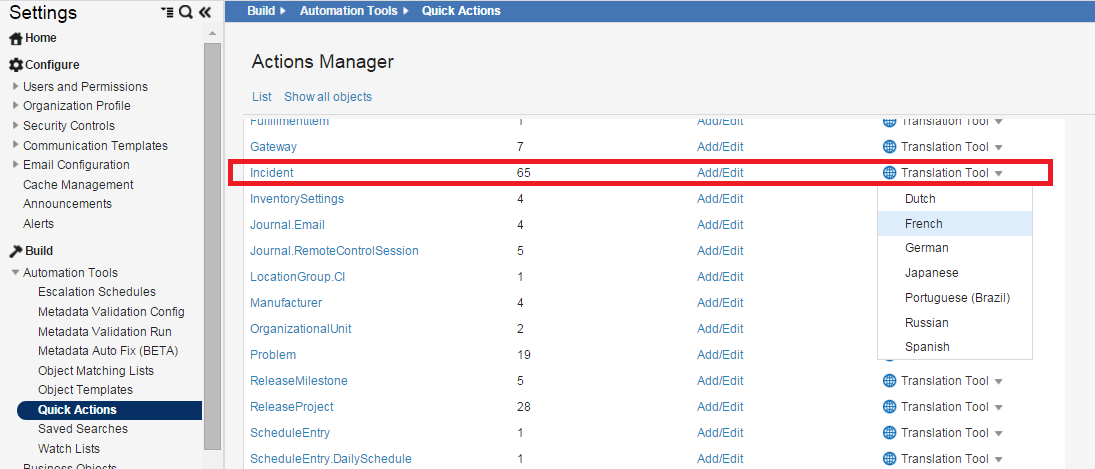Click the Build hammer icon
The height and width of the screenshot is (469, 1095).
[16, 251]
